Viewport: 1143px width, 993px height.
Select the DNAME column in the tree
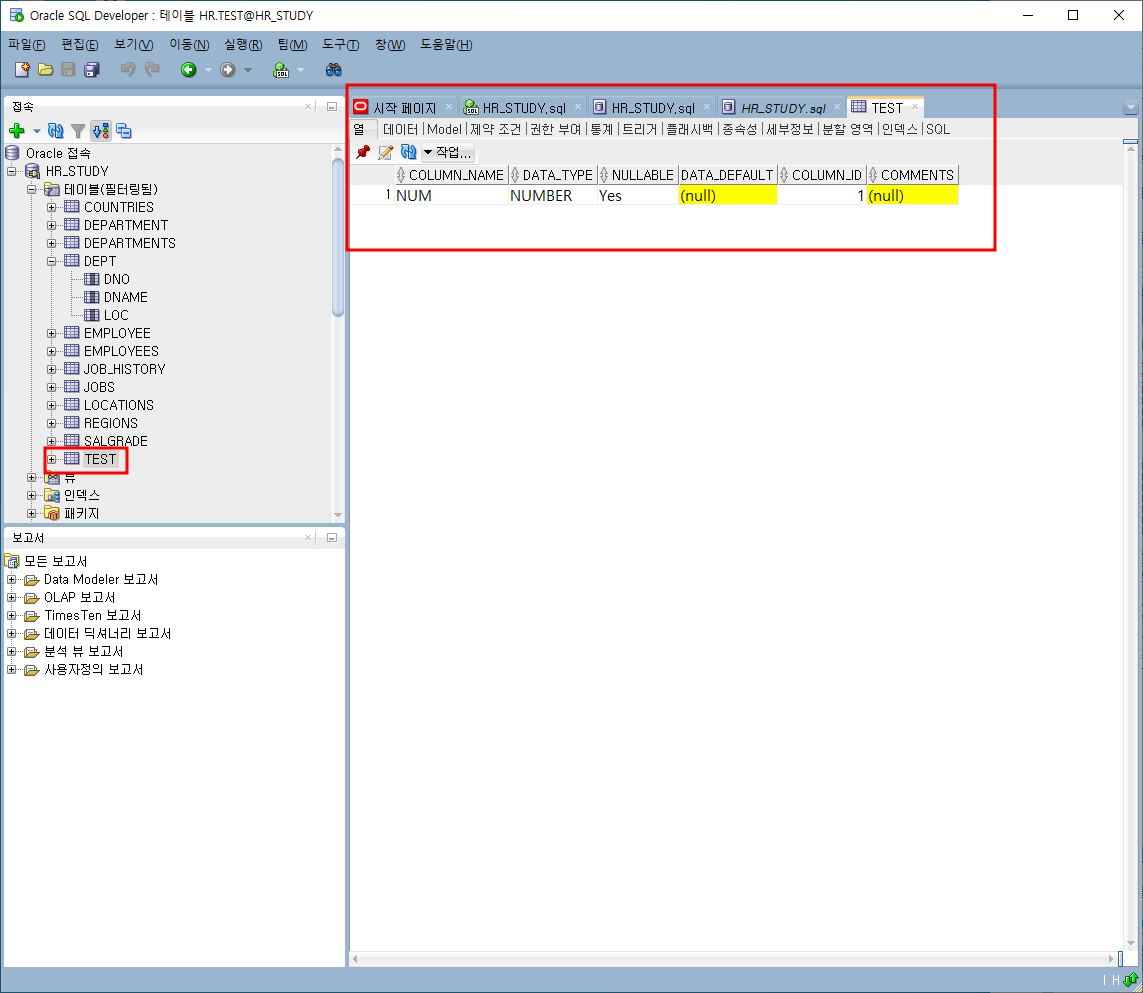pyautogui.click(x=125, y=297)
